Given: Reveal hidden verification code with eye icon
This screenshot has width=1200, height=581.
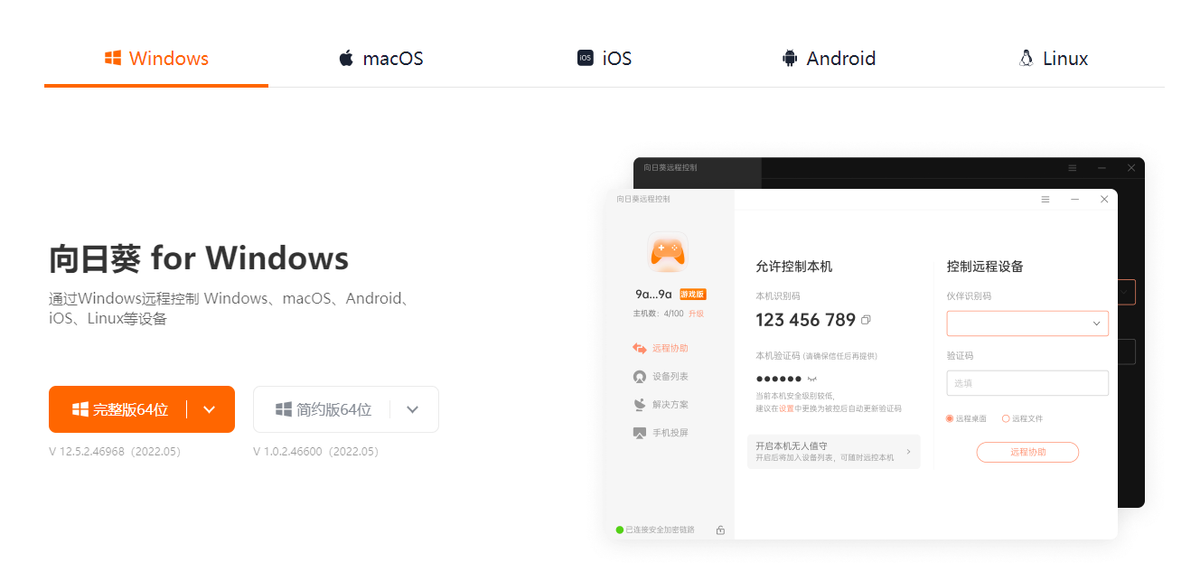Looking at the screenshot, I should 812,379.
